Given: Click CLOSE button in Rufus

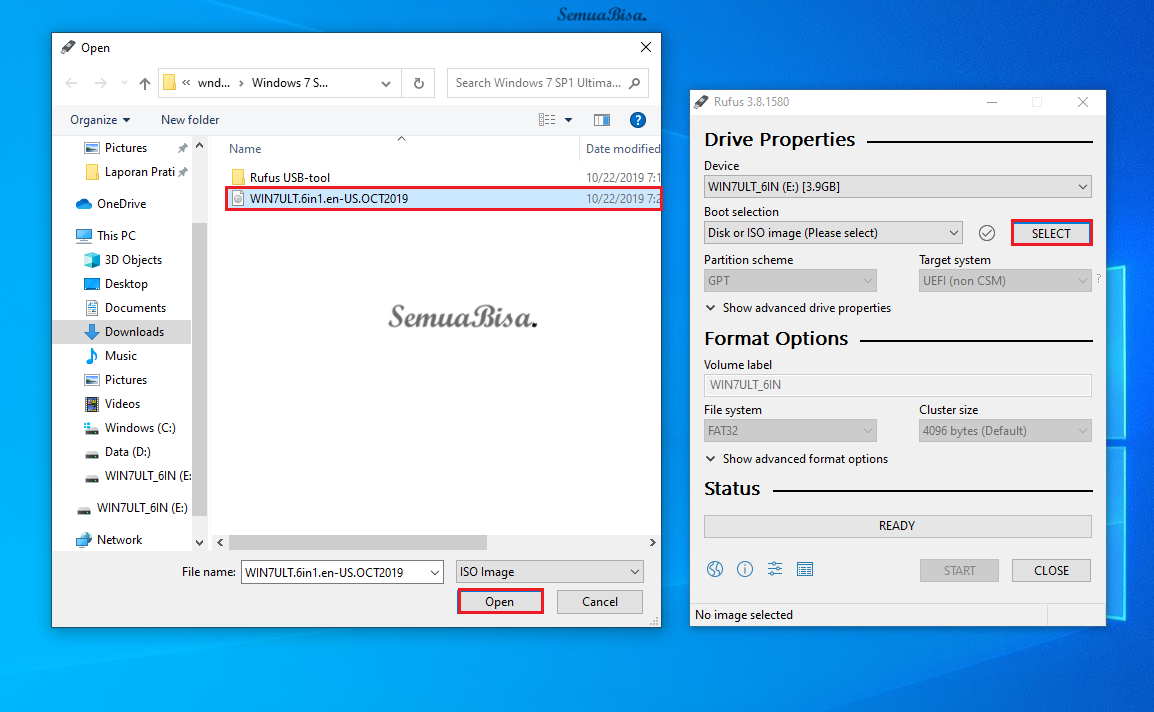Looking at the screenshot, I should point(1051,571).
